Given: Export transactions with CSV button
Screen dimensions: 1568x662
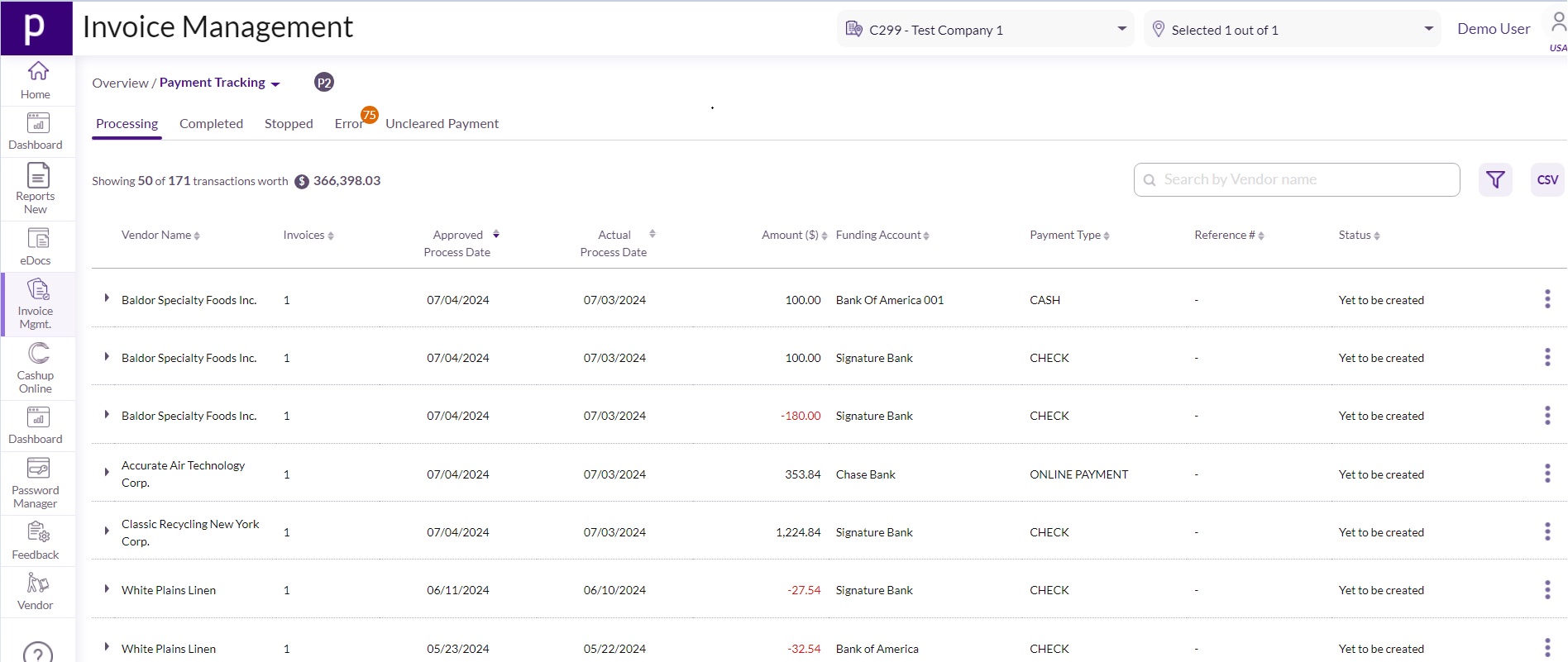Looking at the screenshot, I should pos(1547,179).
